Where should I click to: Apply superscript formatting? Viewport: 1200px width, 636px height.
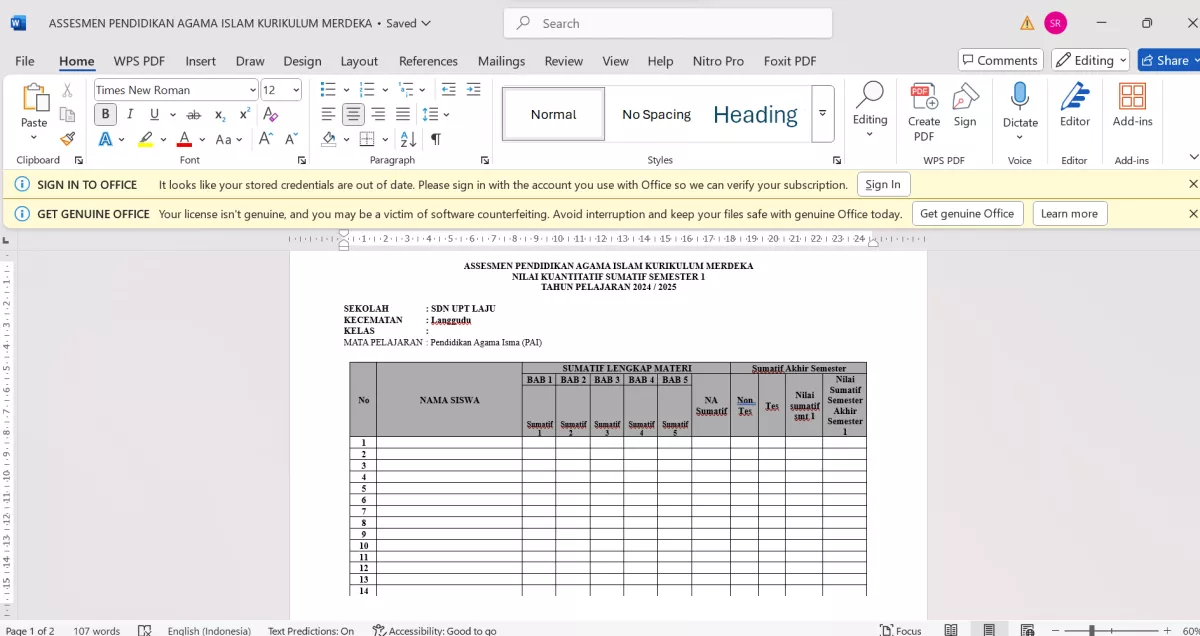pos(245,115)
